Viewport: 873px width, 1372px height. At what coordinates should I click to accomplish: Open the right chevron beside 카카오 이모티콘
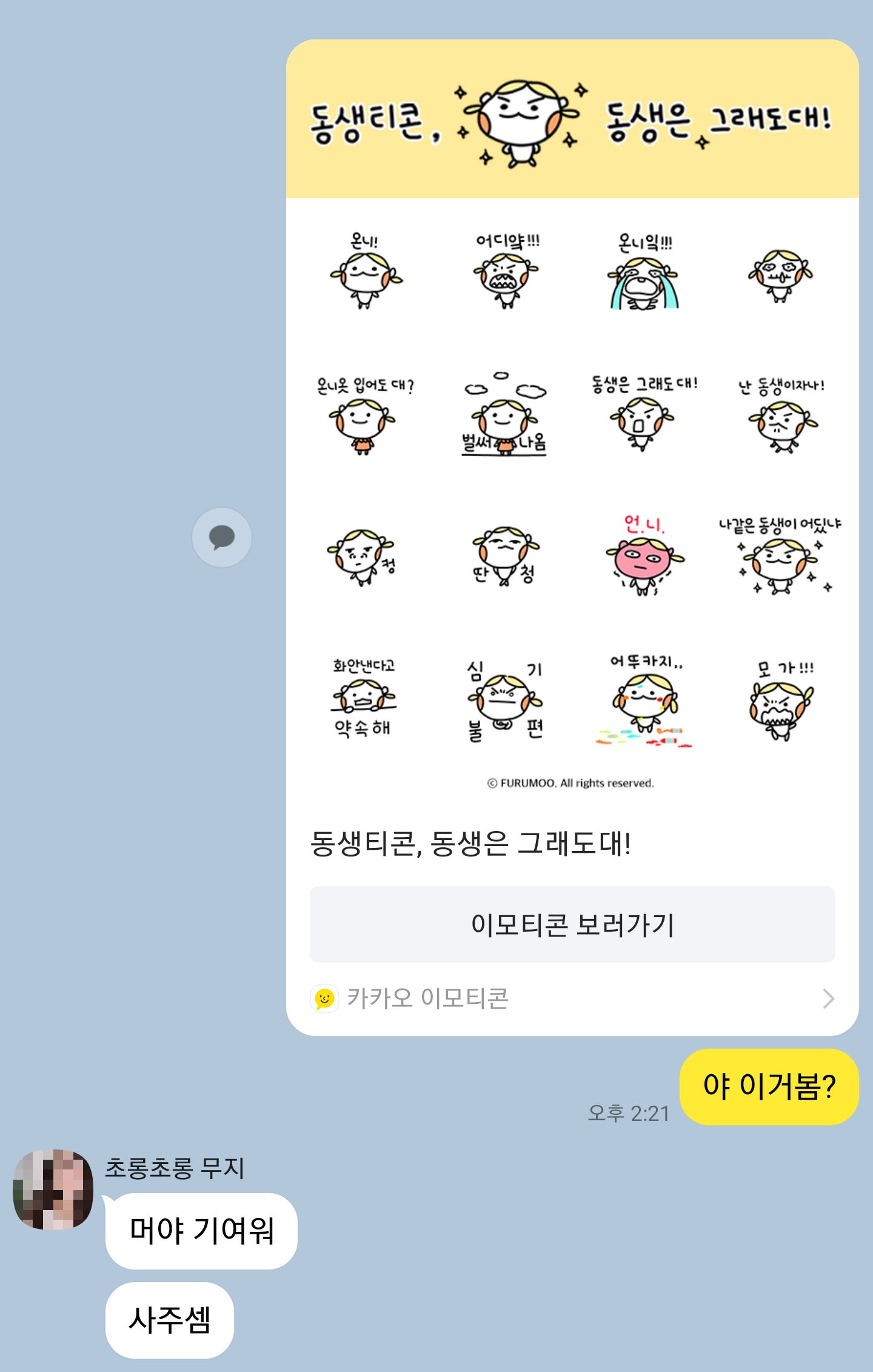828,998
